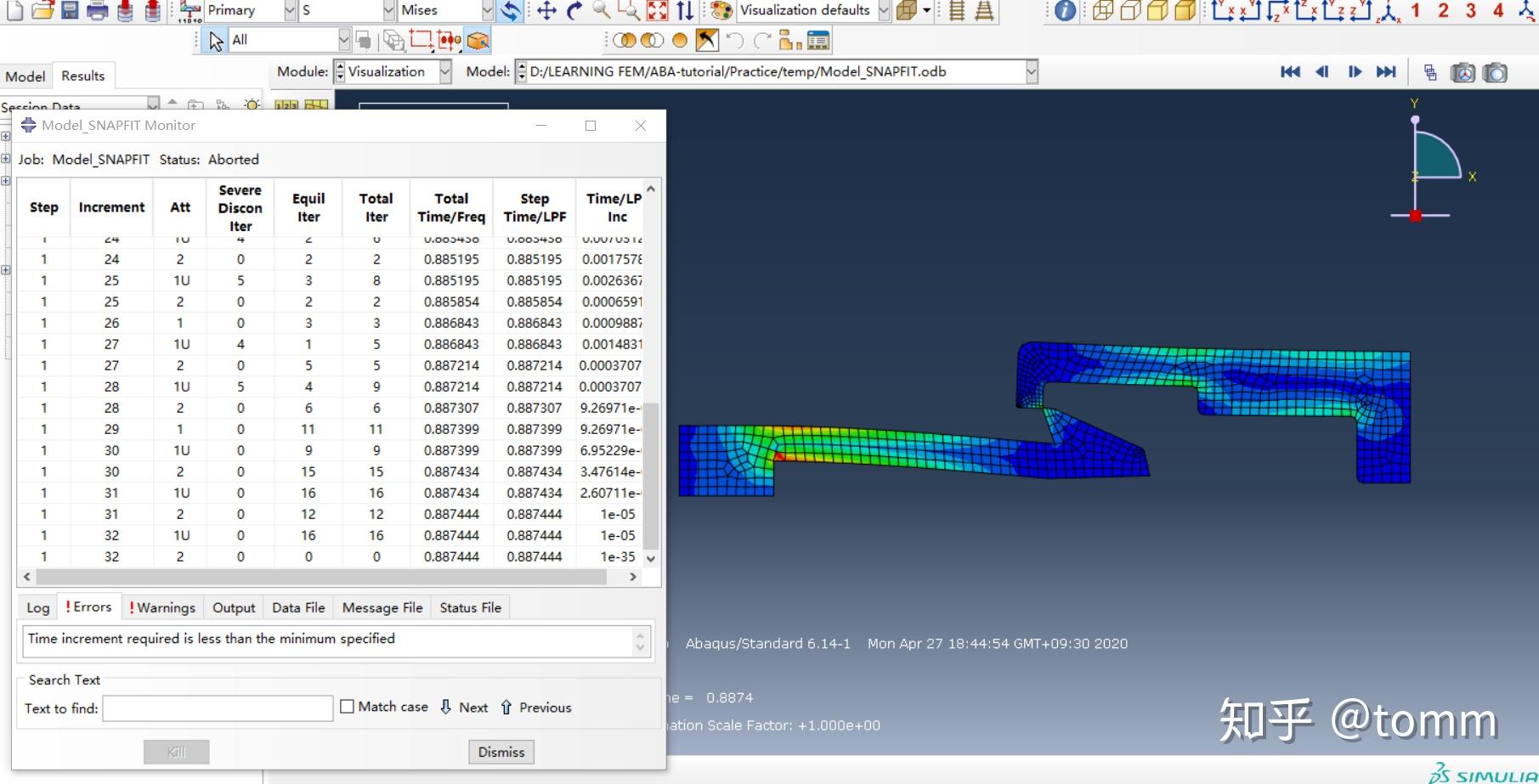Click the drag-select rectangle shape icon
Screen dimensions: 1539x784
click(x=421, y=40)
